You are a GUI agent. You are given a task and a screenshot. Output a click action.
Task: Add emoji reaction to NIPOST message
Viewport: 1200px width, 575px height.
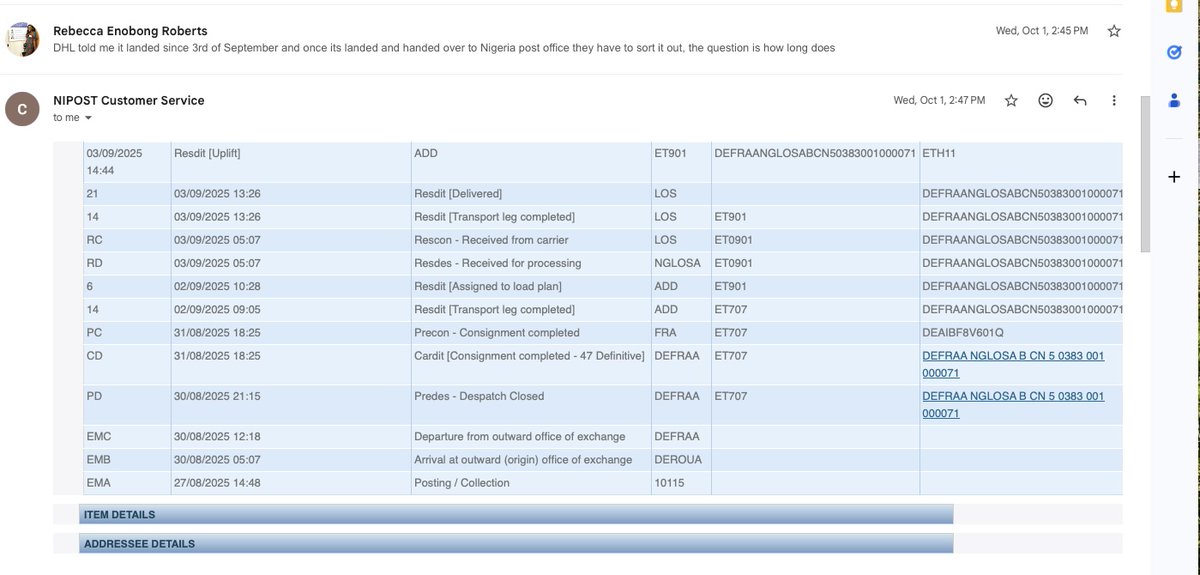coord(1045,100)
